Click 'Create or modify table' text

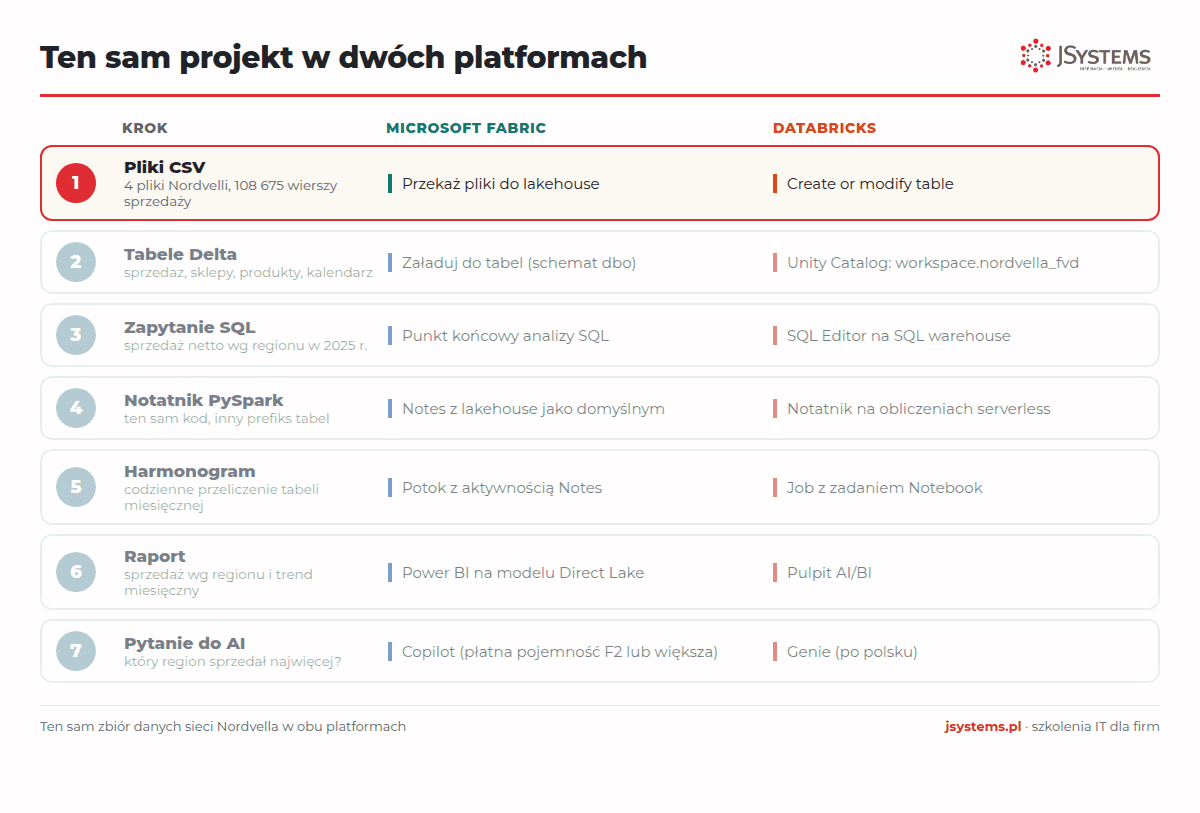pyautogui.click(x=870, y=184)
